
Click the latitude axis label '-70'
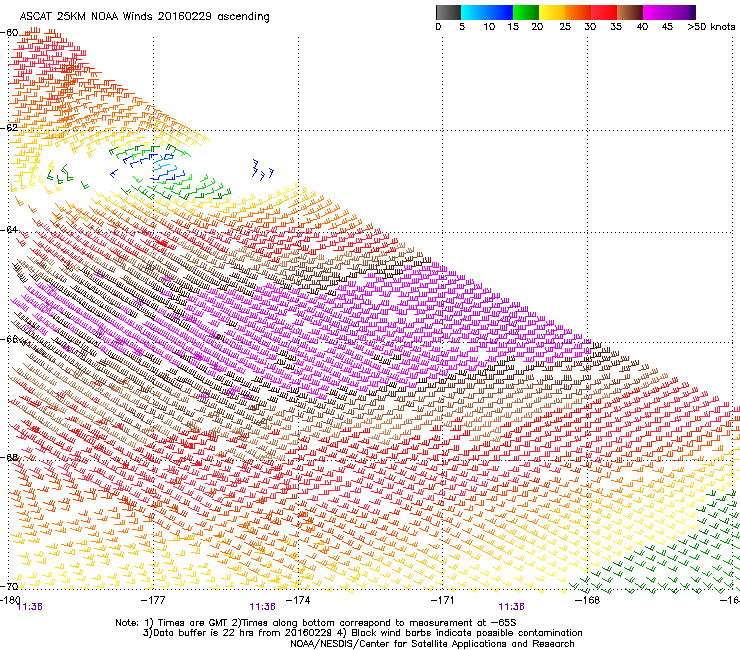tap(9, 586)
